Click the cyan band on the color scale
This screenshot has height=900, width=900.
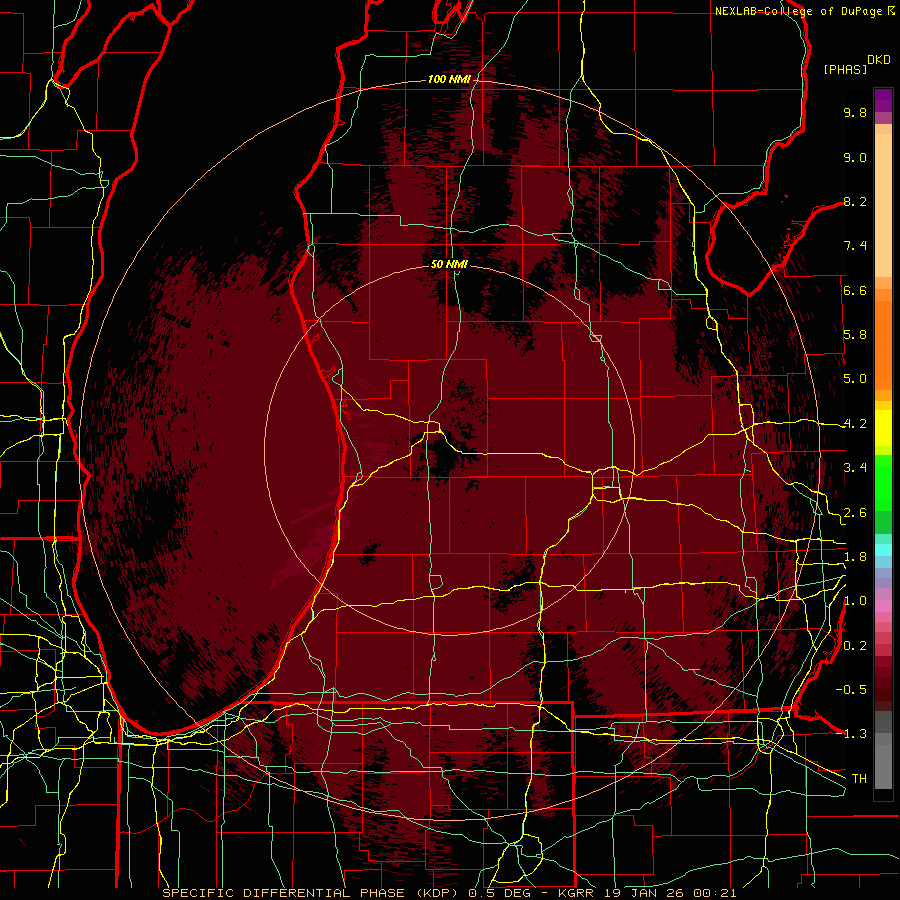pyautogui.click(x=883, y=550)
